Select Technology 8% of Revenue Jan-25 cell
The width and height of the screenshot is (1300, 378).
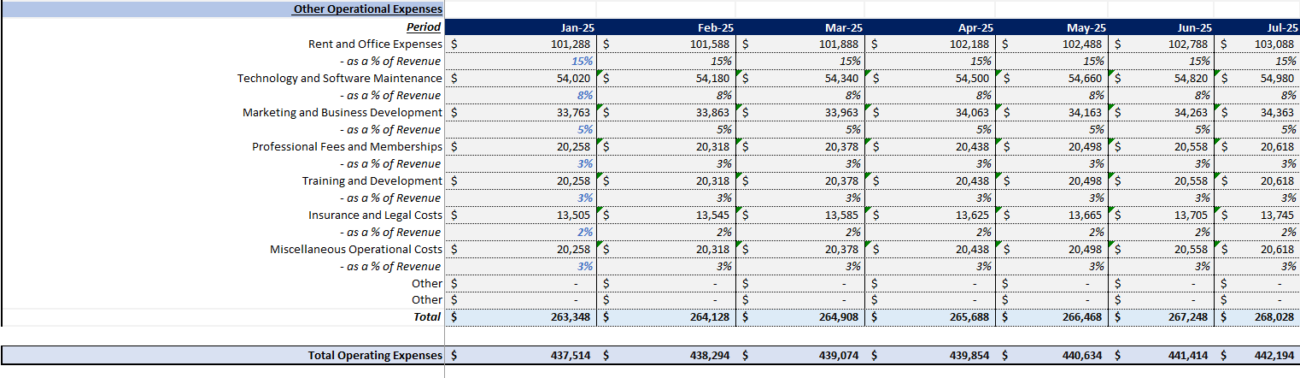[x=521, y=95]
